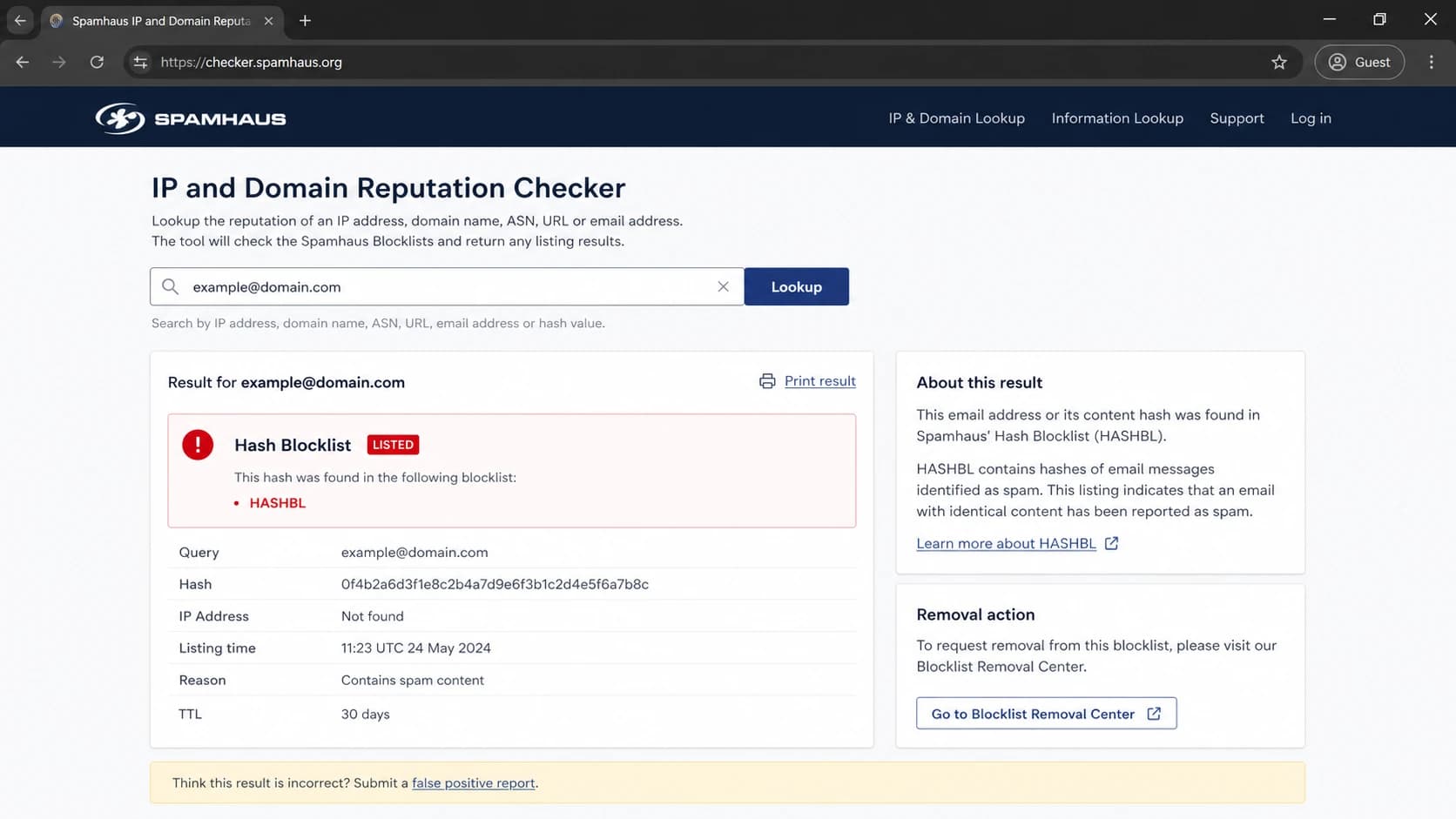The image size is (1456, 819).
Task: Click Log in
Action: pyautogui.click(x=1311, y=118)
